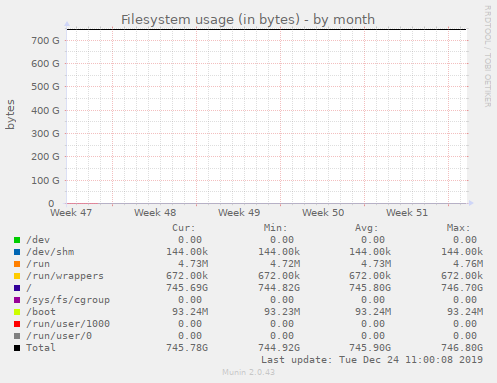This screenshot has height=383, width=497.
Task: Click the 200 G y-axis label
Action: (45, 157)
